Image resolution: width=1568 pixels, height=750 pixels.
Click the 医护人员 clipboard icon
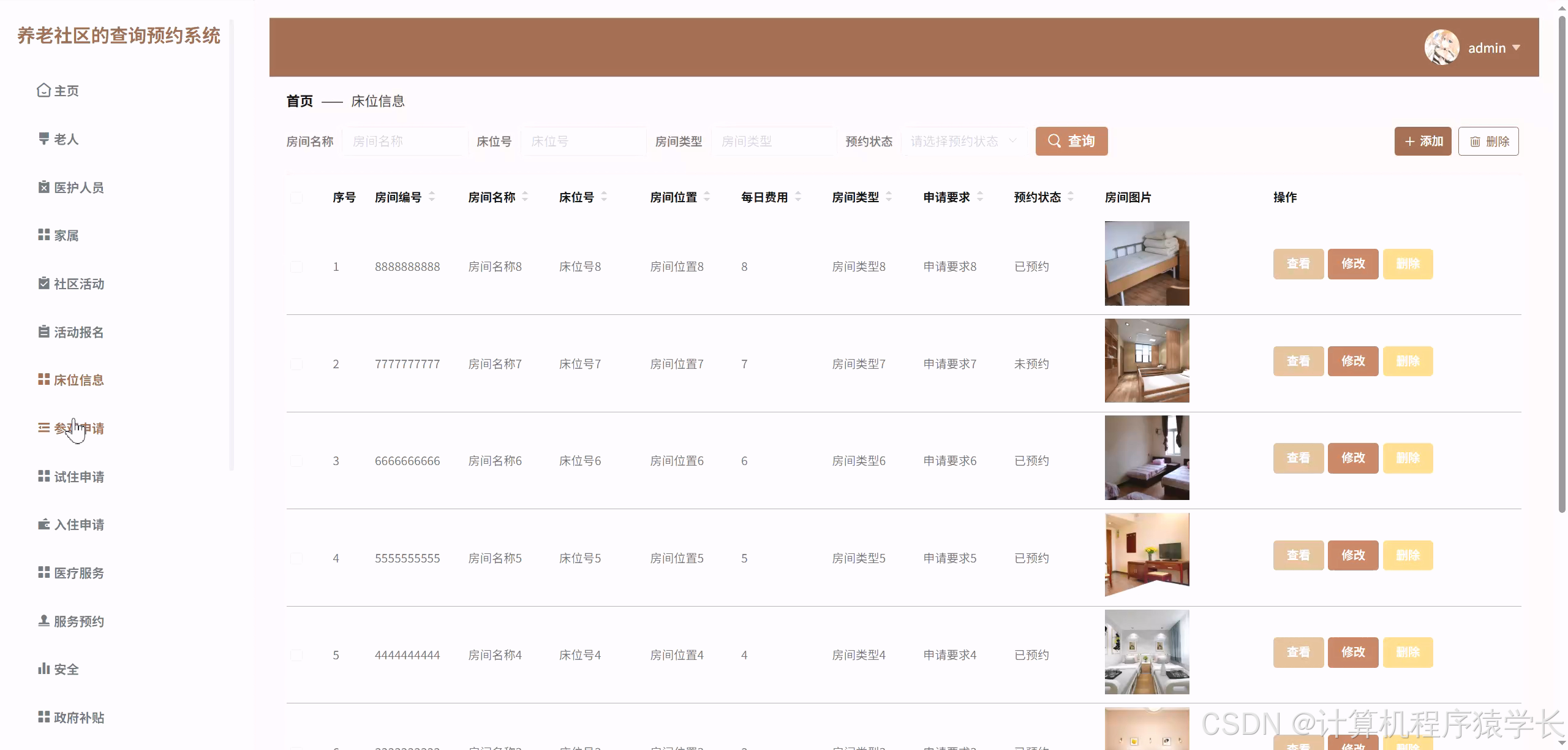tap(43, 187)
